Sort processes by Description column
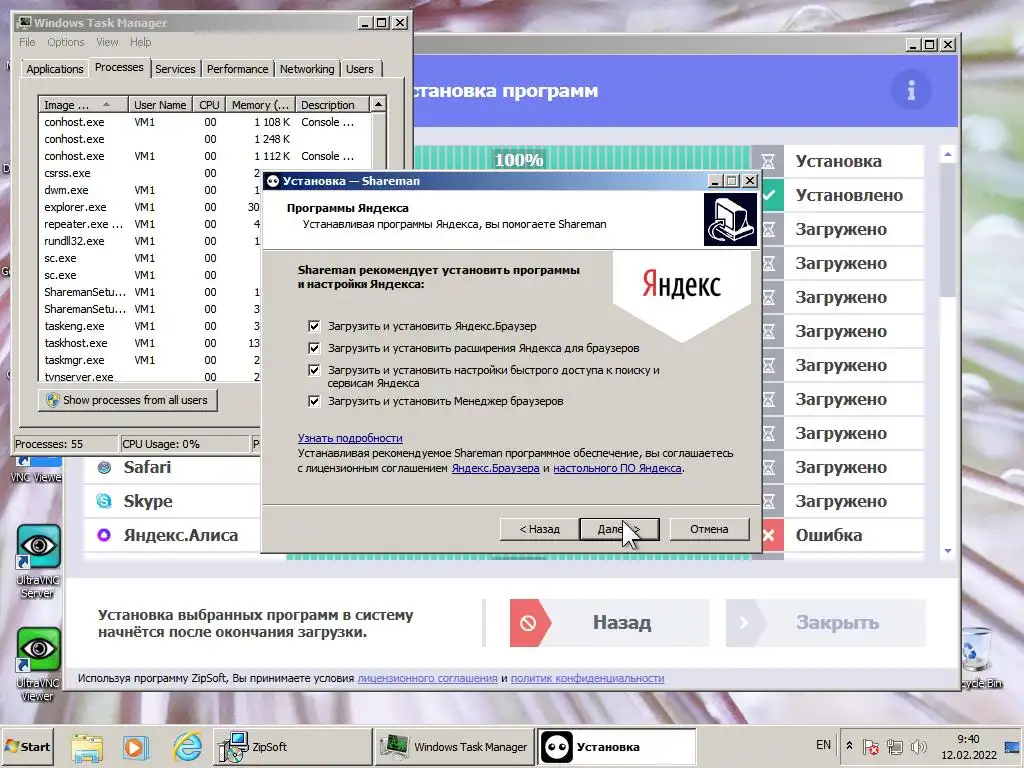The image size is (1024, 768). click(x=332, y=104)
